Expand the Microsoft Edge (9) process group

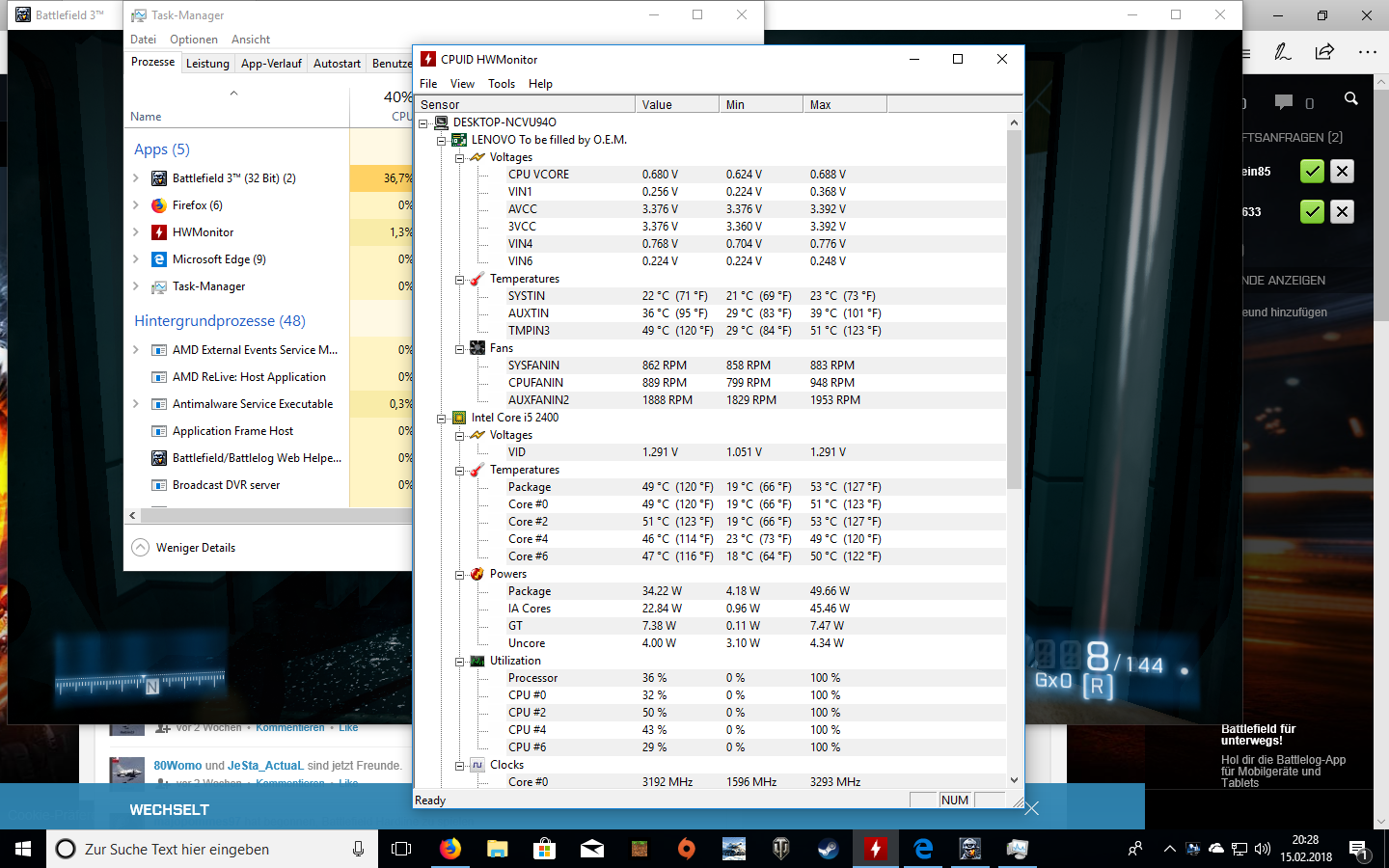(136, 259)
